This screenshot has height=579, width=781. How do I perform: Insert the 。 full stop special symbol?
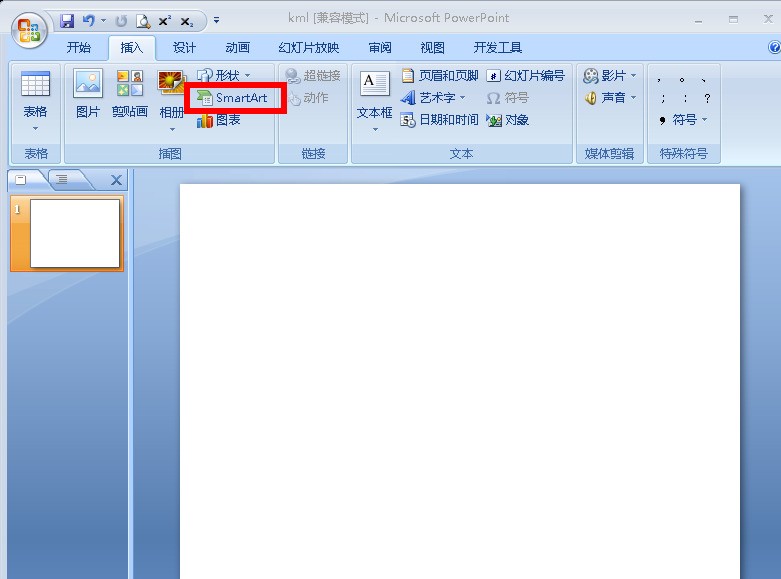tap(681, 80)
